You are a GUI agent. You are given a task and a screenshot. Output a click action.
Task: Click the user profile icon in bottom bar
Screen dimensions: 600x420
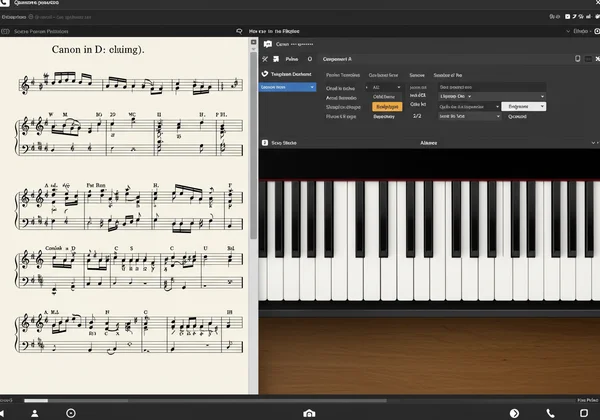coord(34,413)
